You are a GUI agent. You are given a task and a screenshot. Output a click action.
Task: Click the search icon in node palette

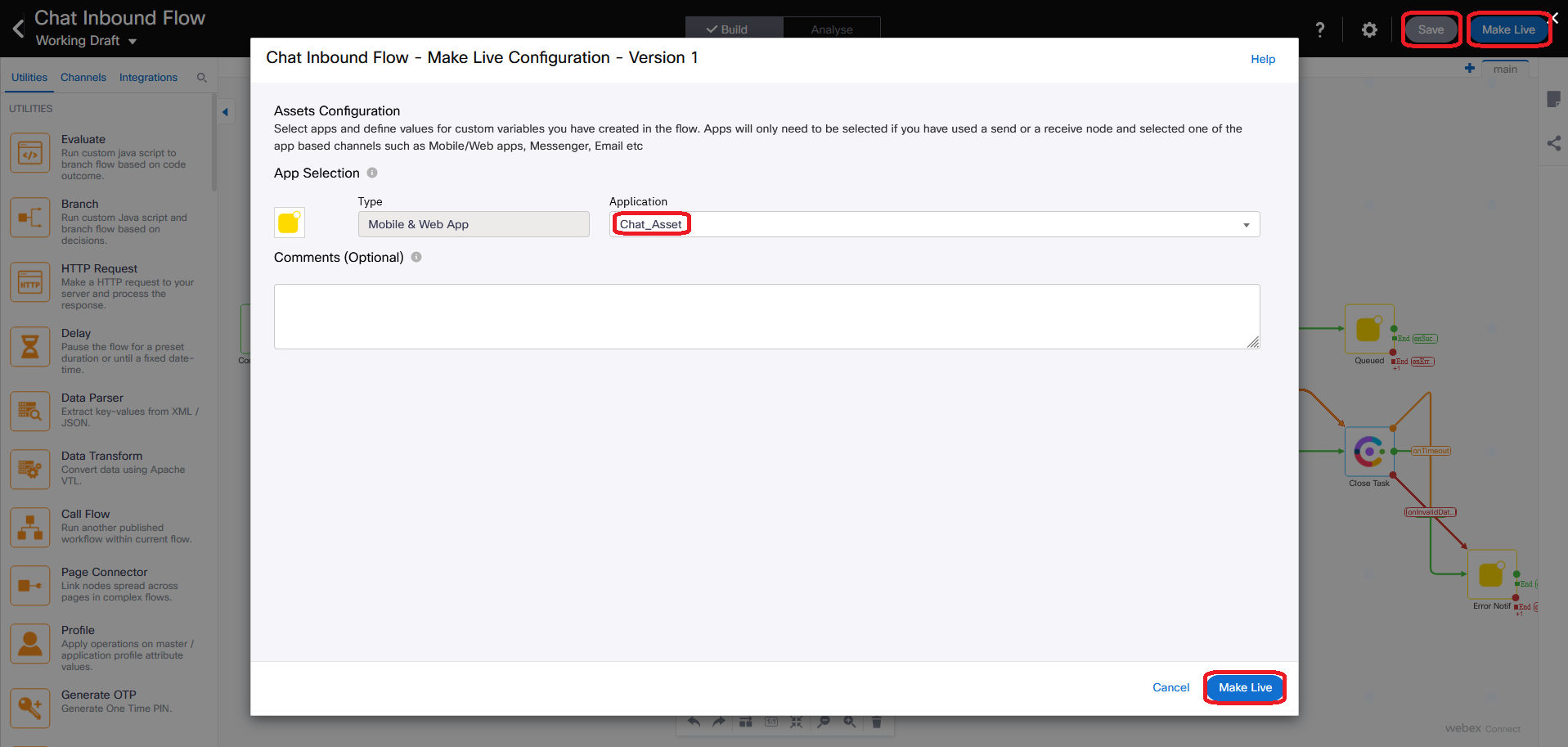[x=201, y=78]
